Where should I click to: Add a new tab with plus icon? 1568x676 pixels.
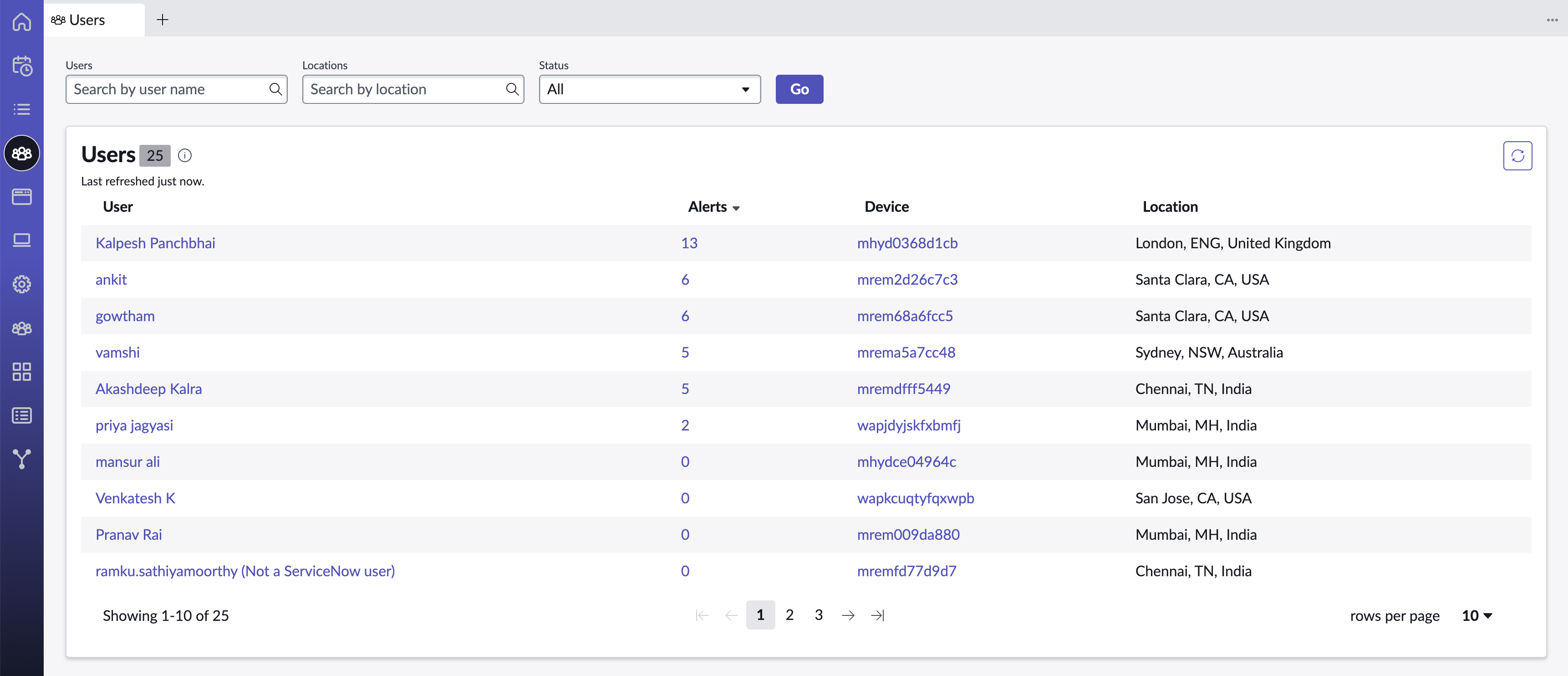[163, 20]
